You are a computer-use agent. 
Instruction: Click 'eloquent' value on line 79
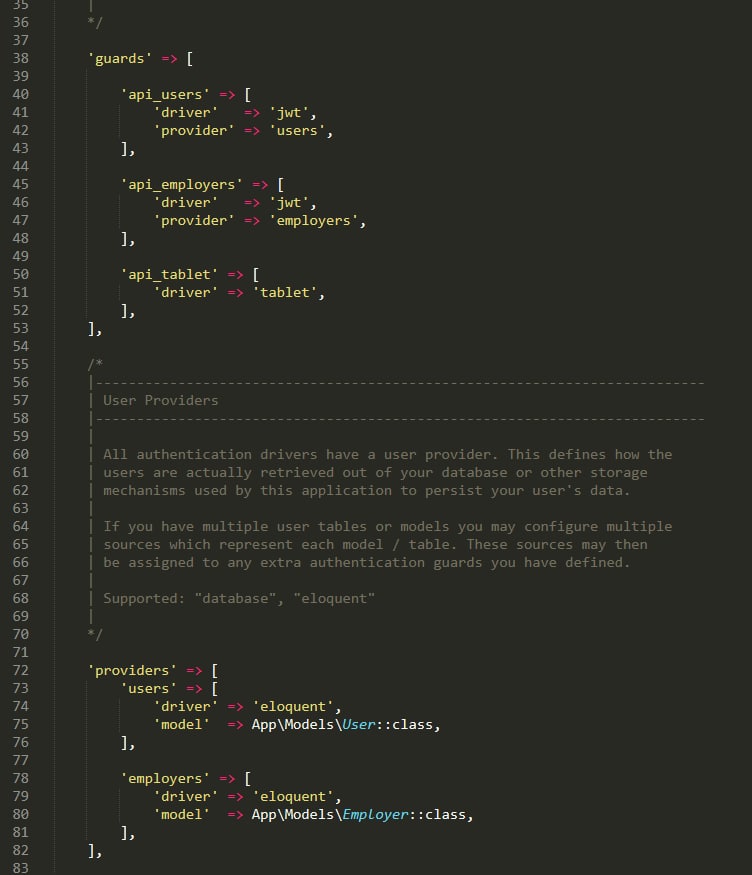293,796
